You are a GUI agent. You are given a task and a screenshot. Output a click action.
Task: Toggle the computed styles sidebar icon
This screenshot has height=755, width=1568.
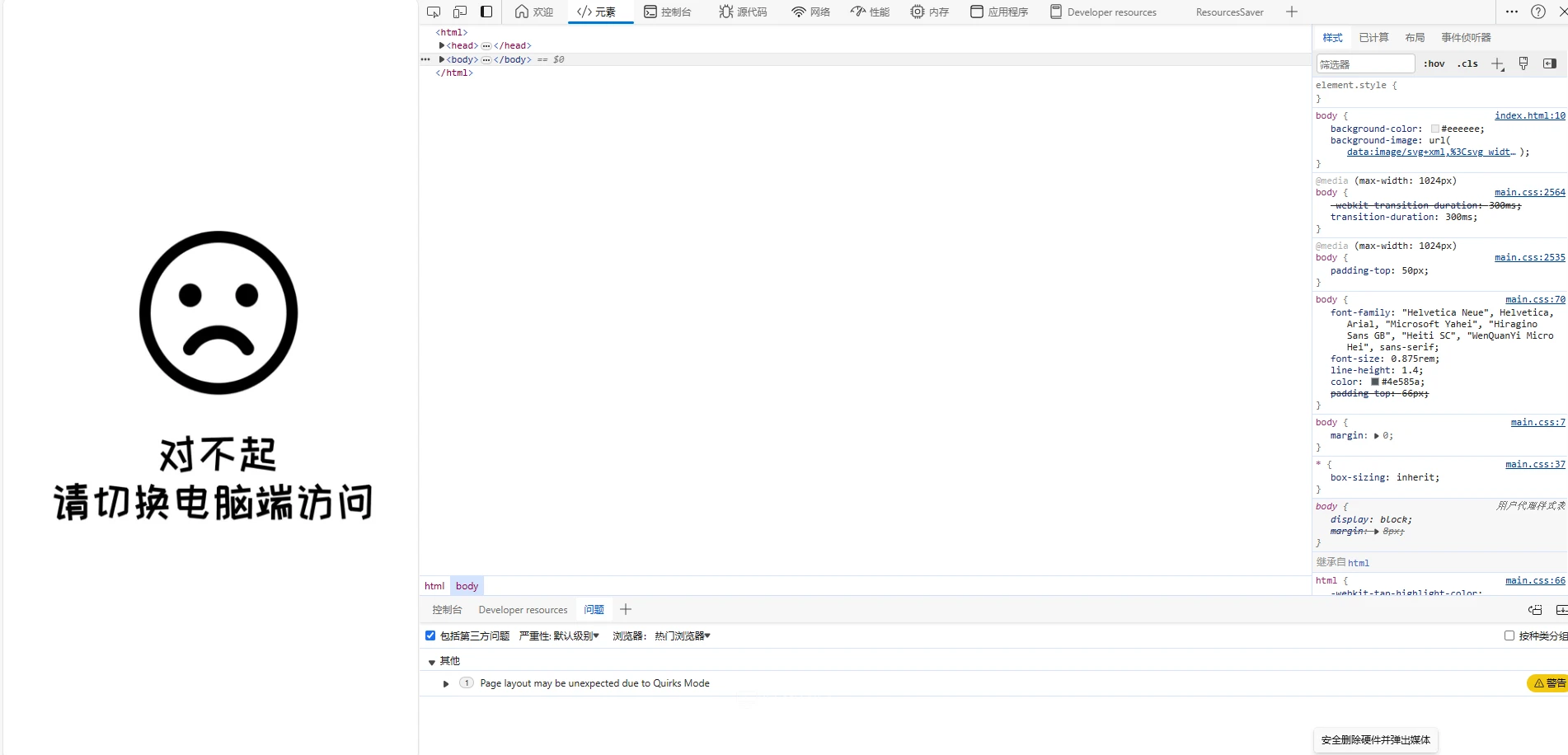click(1550, 63)
